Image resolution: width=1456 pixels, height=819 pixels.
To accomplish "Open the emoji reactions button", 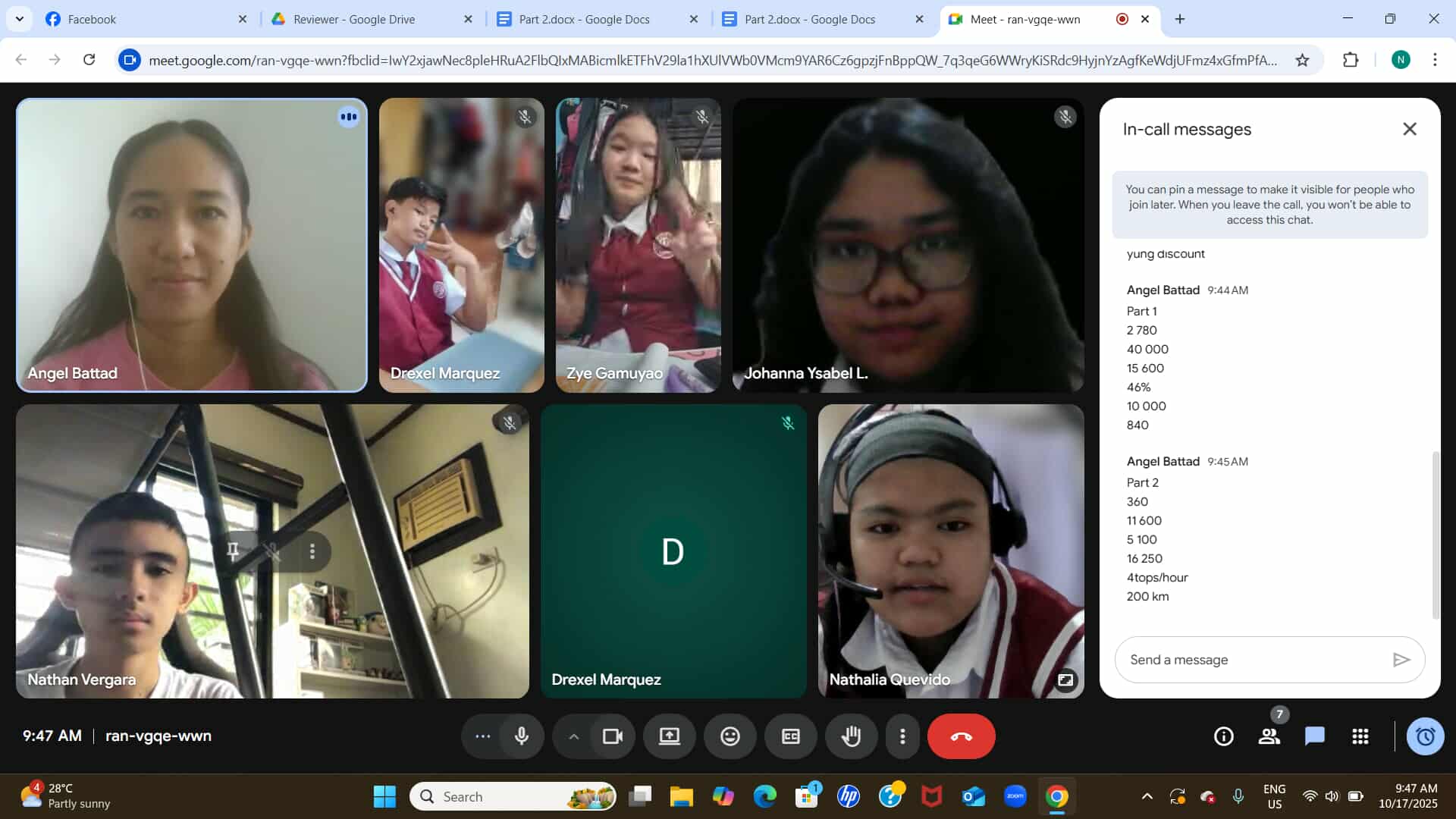I will pyautogui.click(x=730, y=736).
